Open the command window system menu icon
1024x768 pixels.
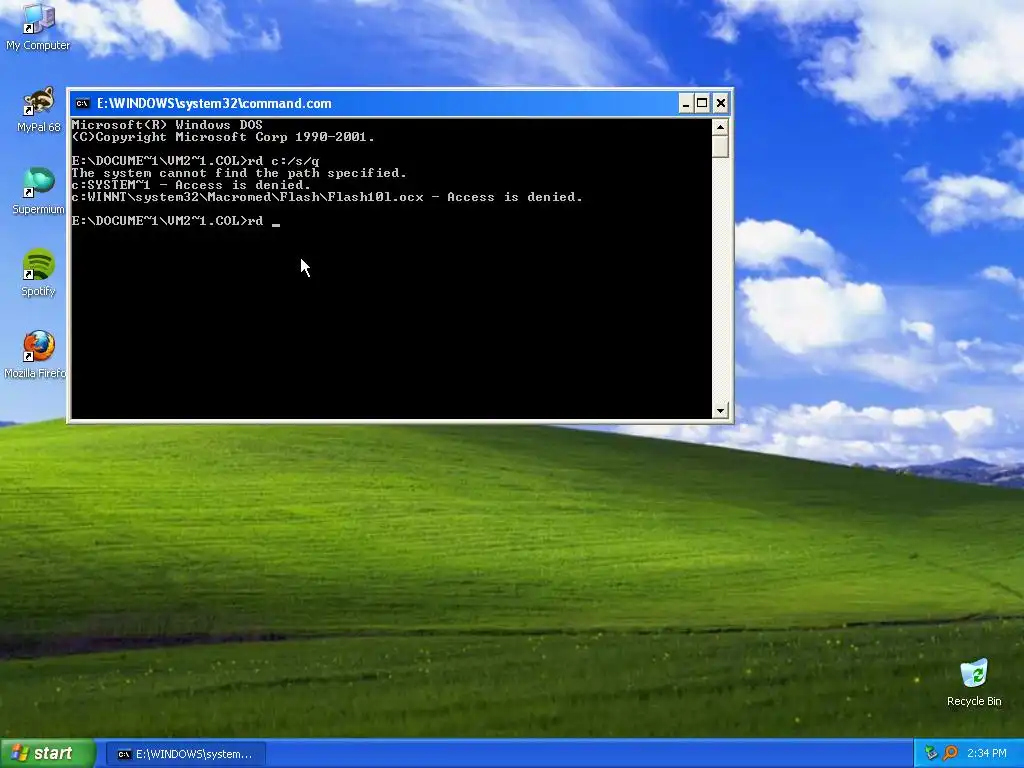(x=82, y=103)
